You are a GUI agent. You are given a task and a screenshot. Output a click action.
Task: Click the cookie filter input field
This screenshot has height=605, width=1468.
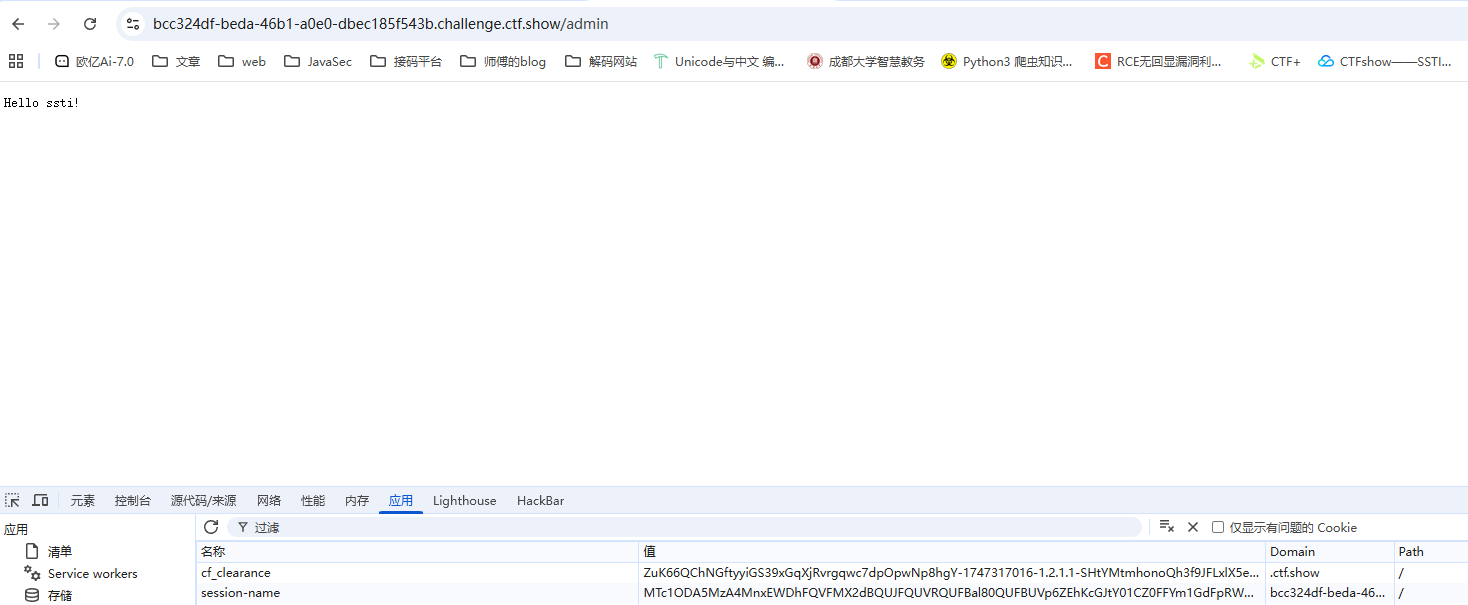point(690,527)
